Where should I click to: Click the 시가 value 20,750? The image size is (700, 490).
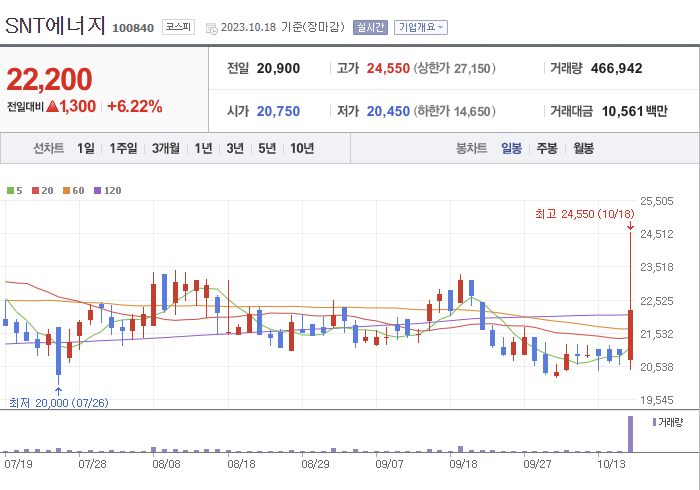tap(278, 111)
